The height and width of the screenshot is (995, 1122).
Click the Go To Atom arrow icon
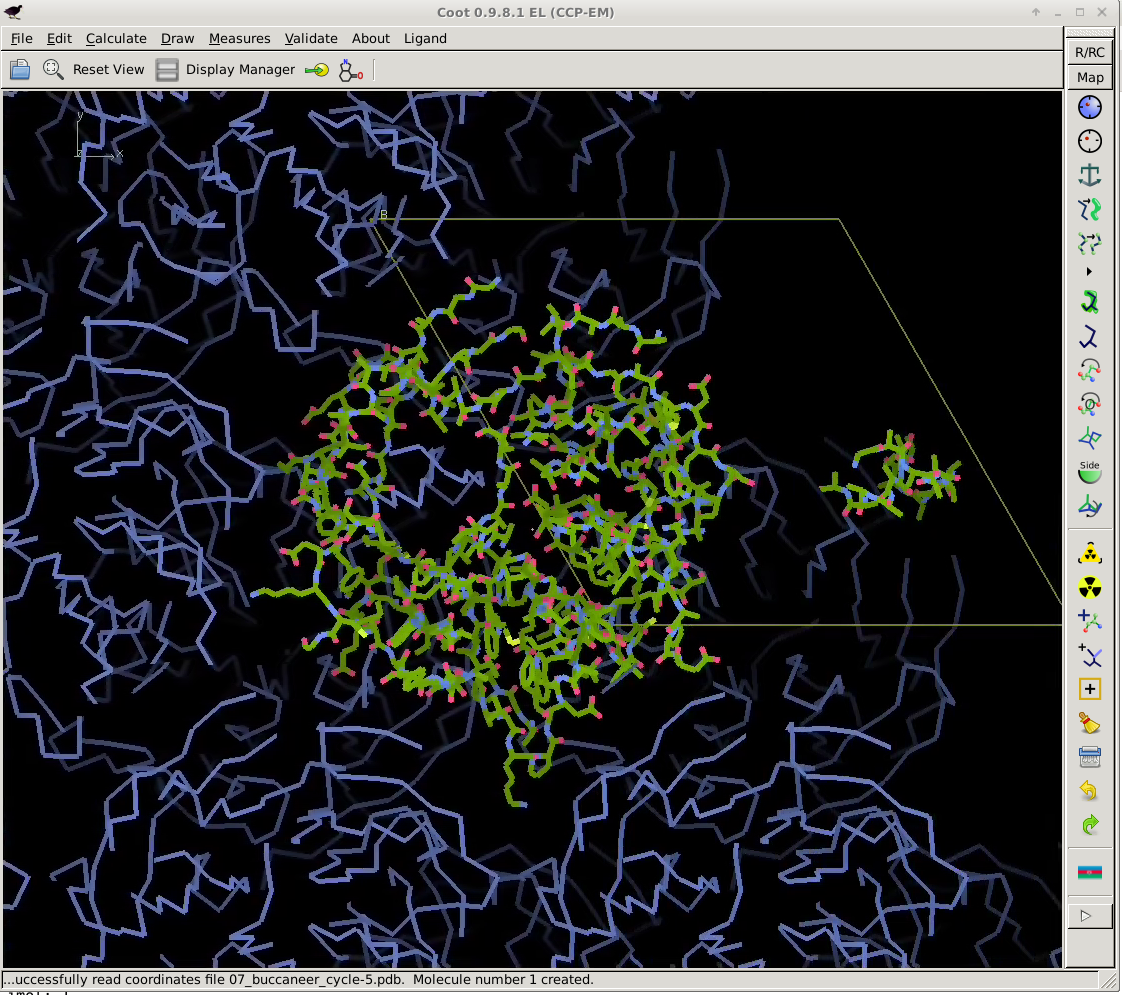click(x=316, y=69)
